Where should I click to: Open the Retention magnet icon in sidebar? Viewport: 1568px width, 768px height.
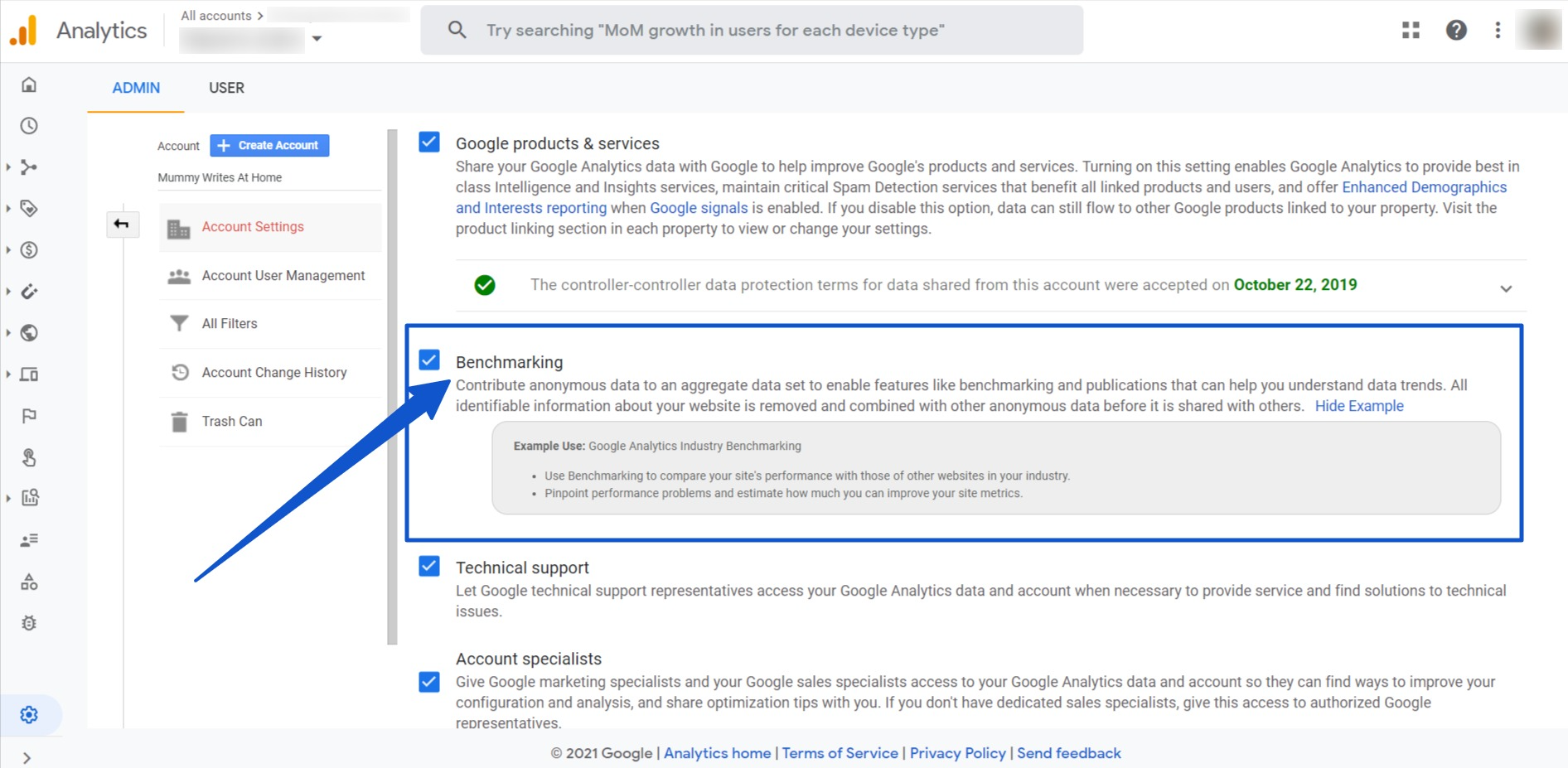29,292
